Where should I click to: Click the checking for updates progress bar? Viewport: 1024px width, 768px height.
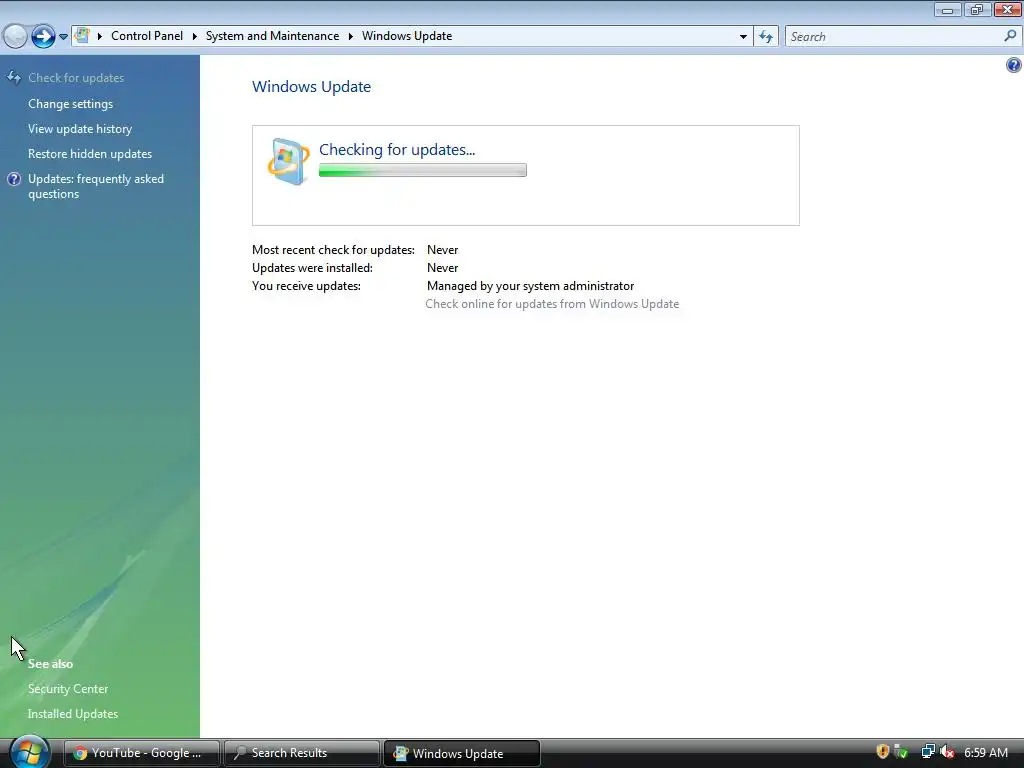point(423,170)
